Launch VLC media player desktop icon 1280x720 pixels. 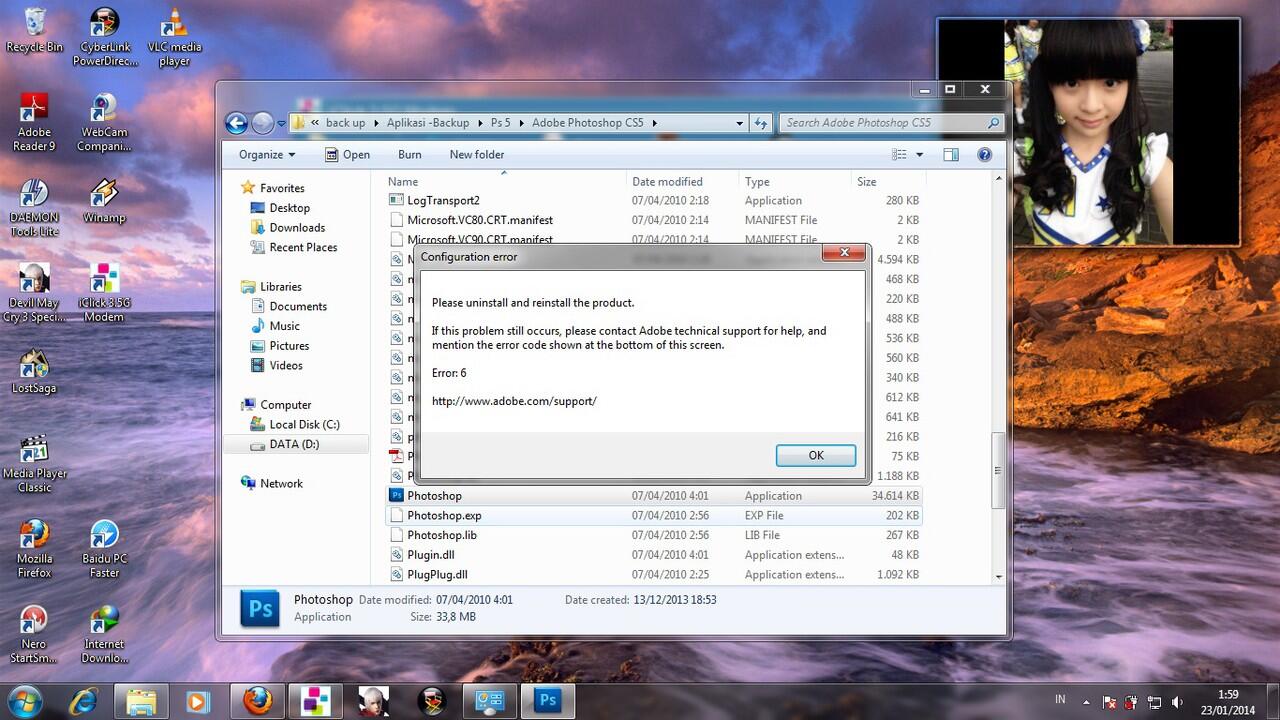[174, 37]
